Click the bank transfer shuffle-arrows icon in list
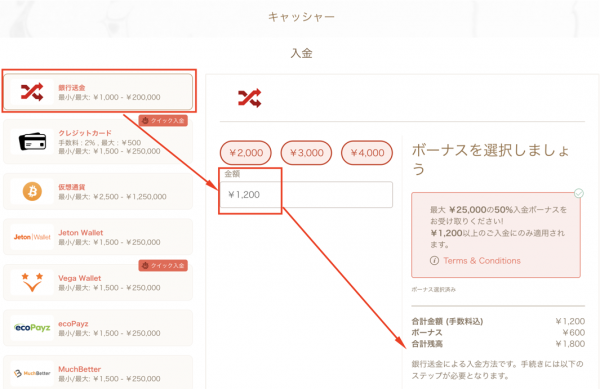 [32, 92]
